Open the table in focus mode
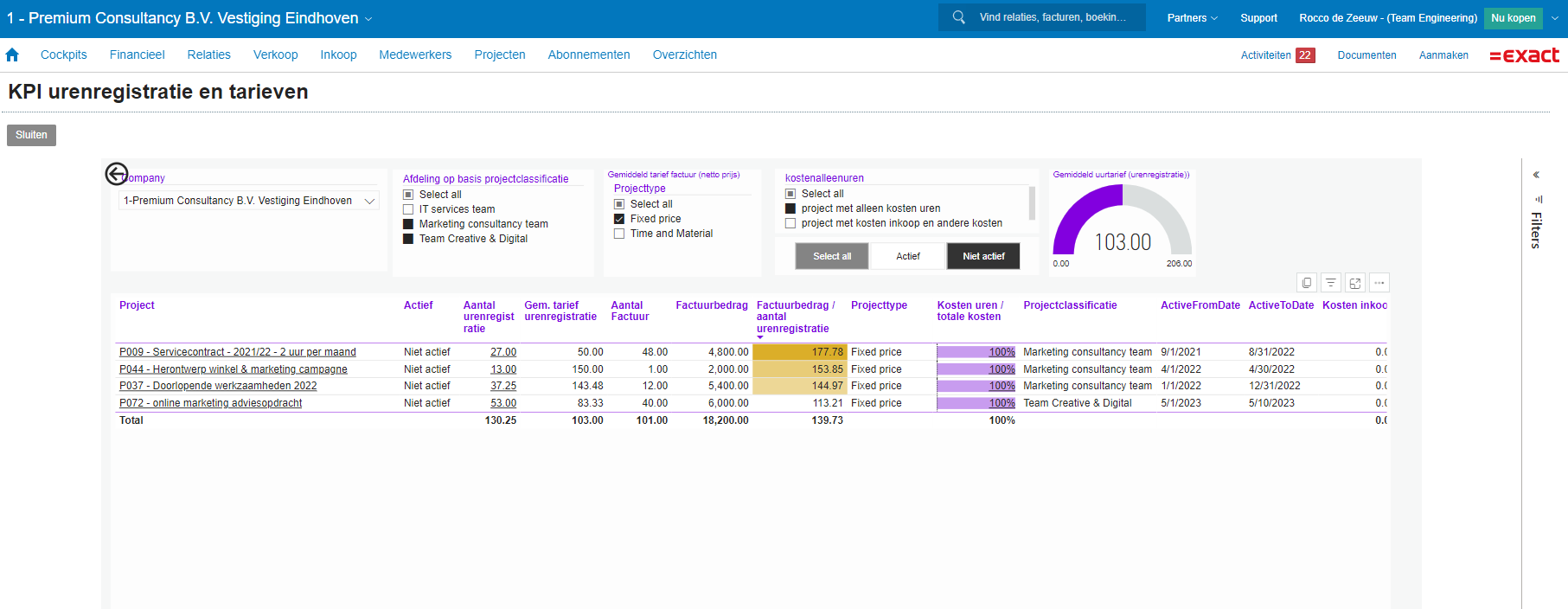Screen dimensions: 1568x609 [x=1355, y=283]
